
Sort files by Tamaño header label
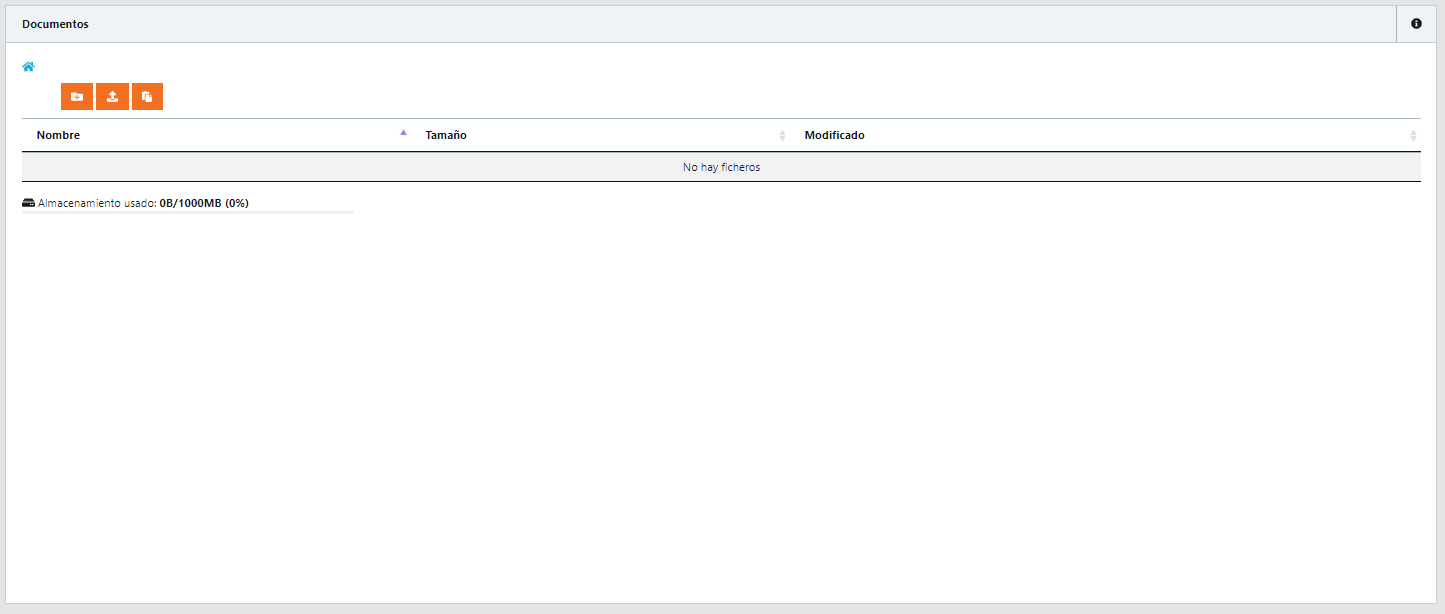[x=446, y=135]
